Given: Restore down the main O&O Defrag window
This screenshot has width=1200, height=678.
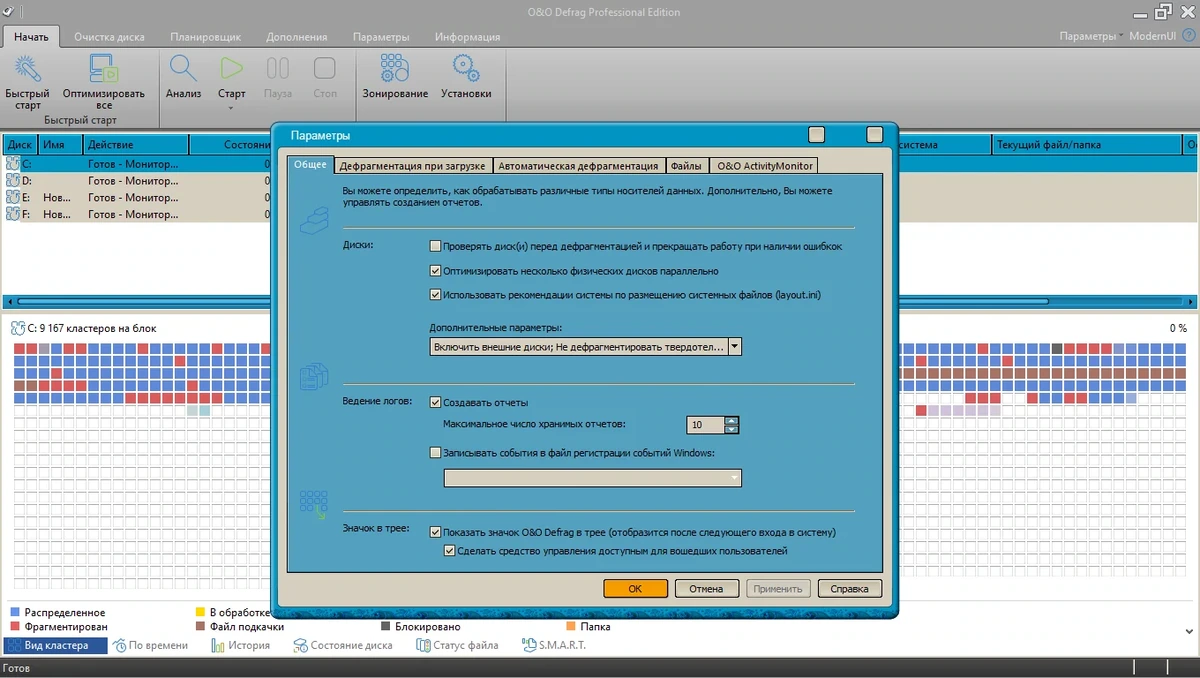Looking at the screenshot, I should pyautogui.click(x=1162, y=12).
